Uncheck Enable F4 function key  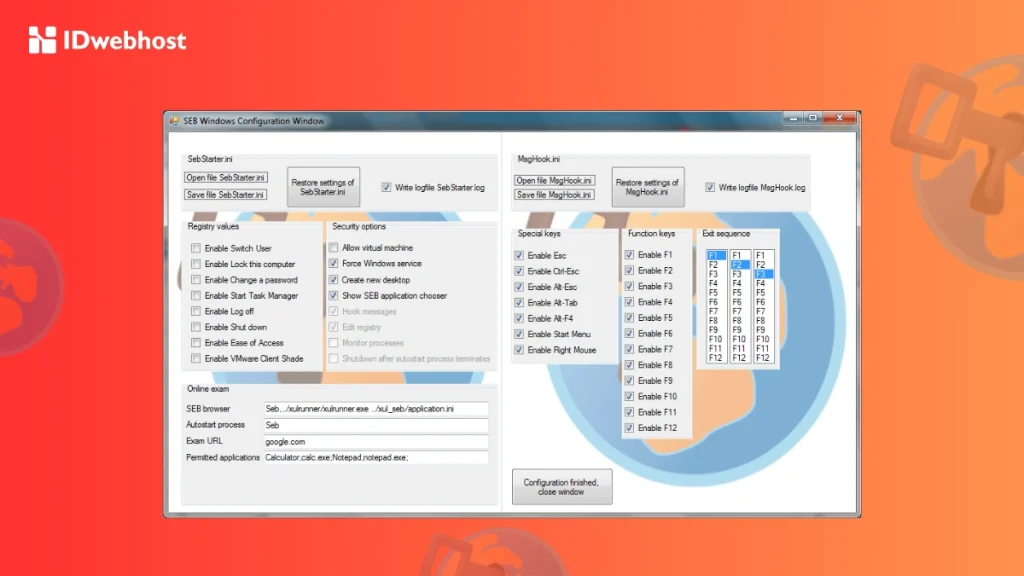[630, 302]
